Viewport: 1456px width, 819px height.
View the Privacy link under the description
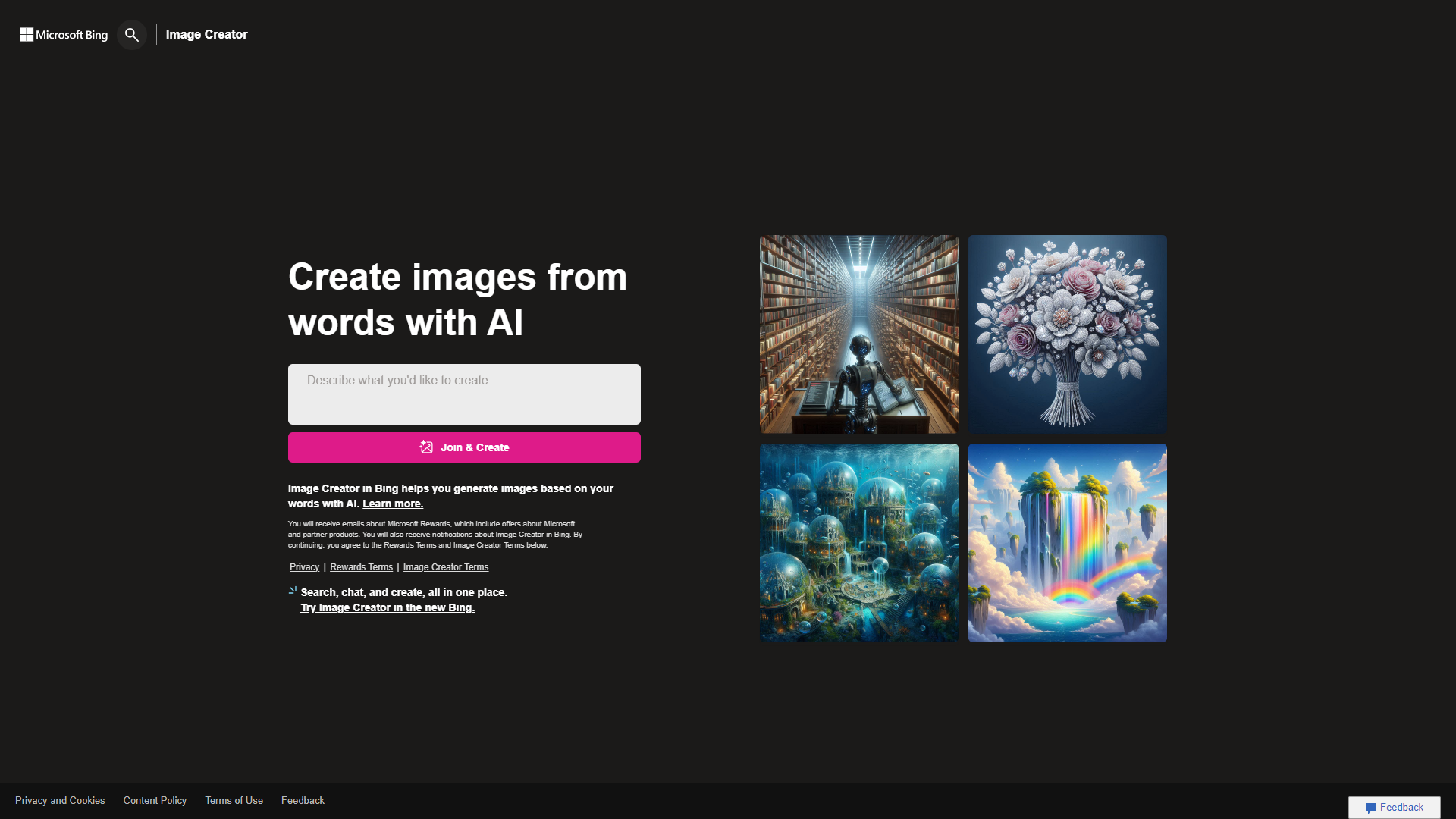[x=303, y=566]
